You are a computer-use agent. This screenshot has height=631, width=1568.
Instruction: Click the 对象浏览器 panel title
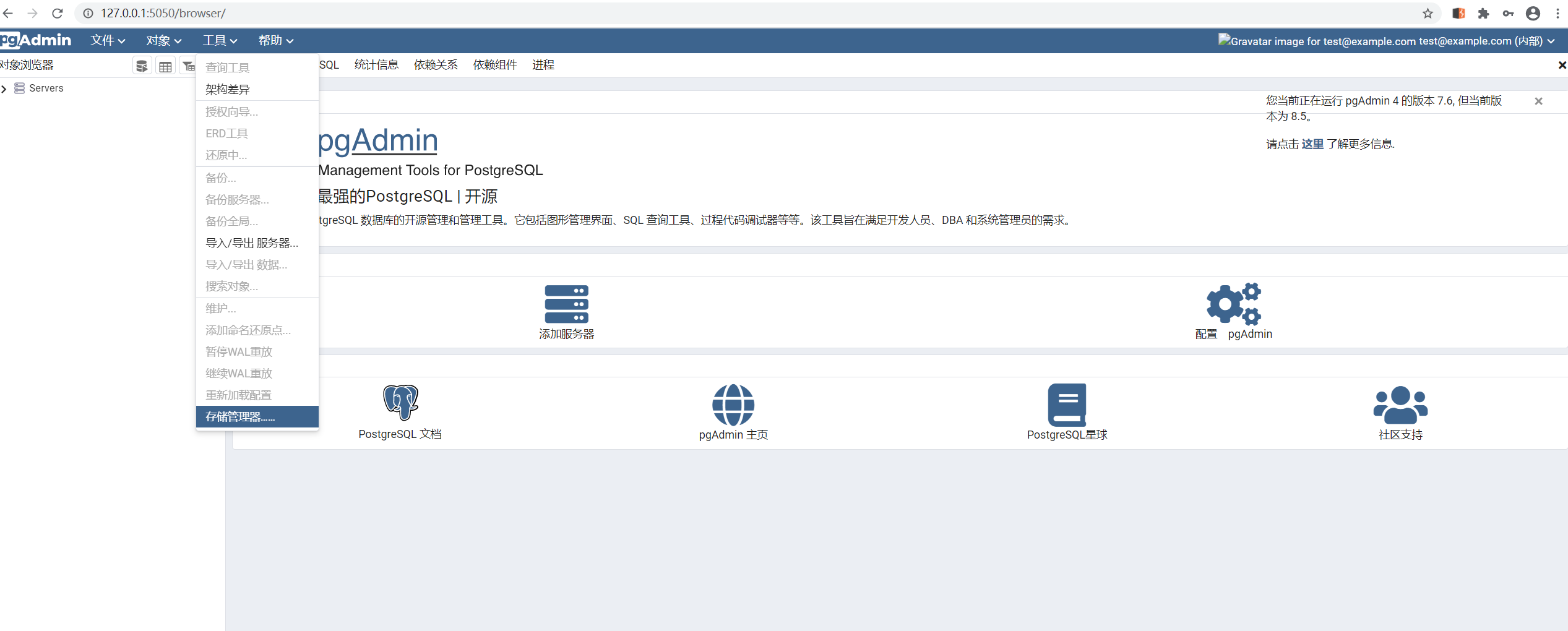coord(27,65)
